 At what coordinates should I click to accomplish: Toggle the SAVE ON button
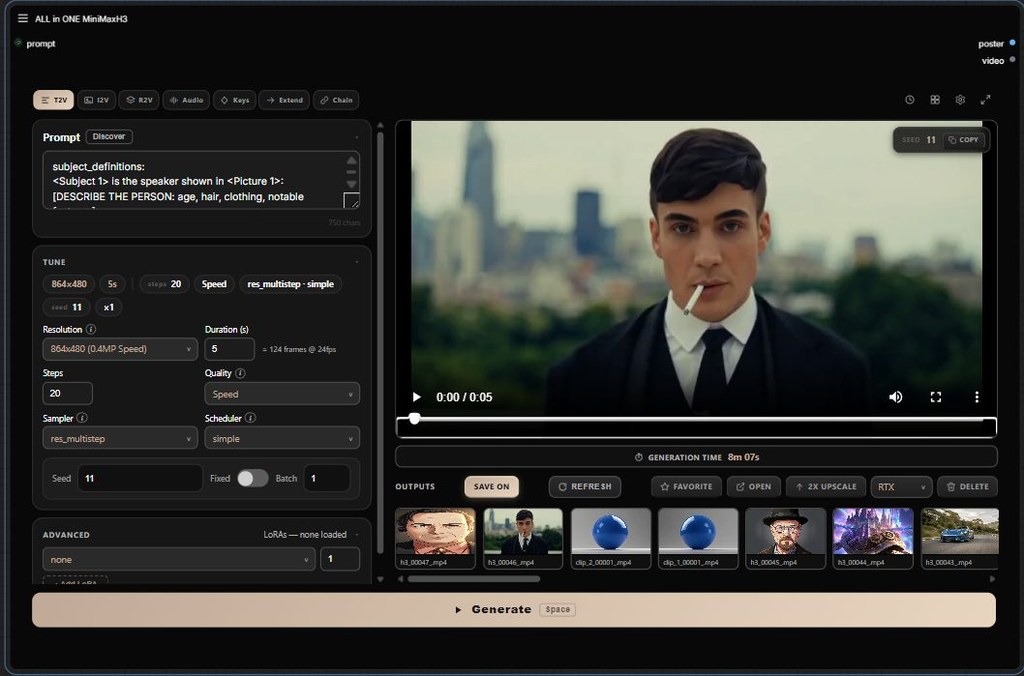click(x=492, y=487)
